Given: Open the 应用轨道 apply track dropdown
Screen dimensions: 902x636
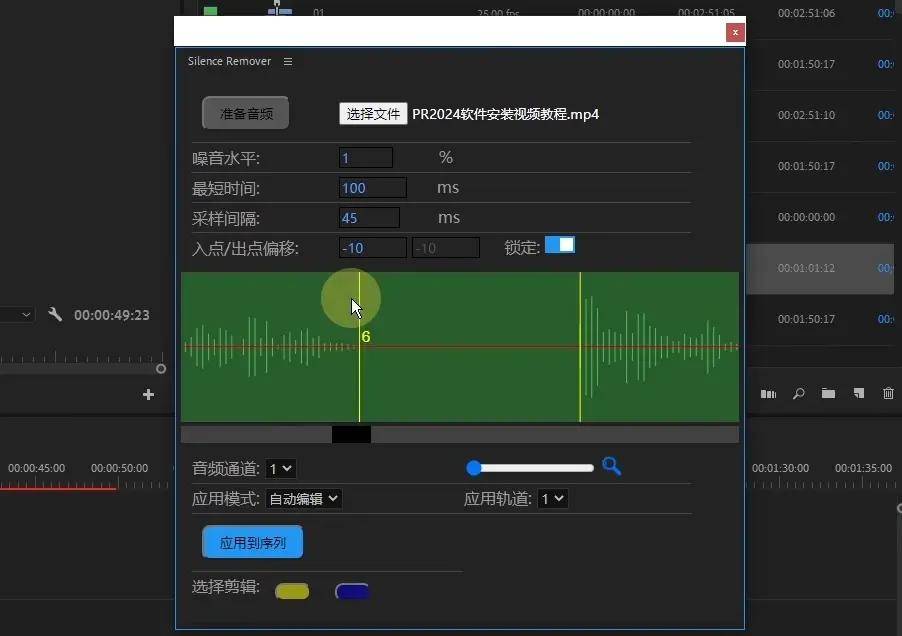Looking at the screenshot, I should [553, 499].
